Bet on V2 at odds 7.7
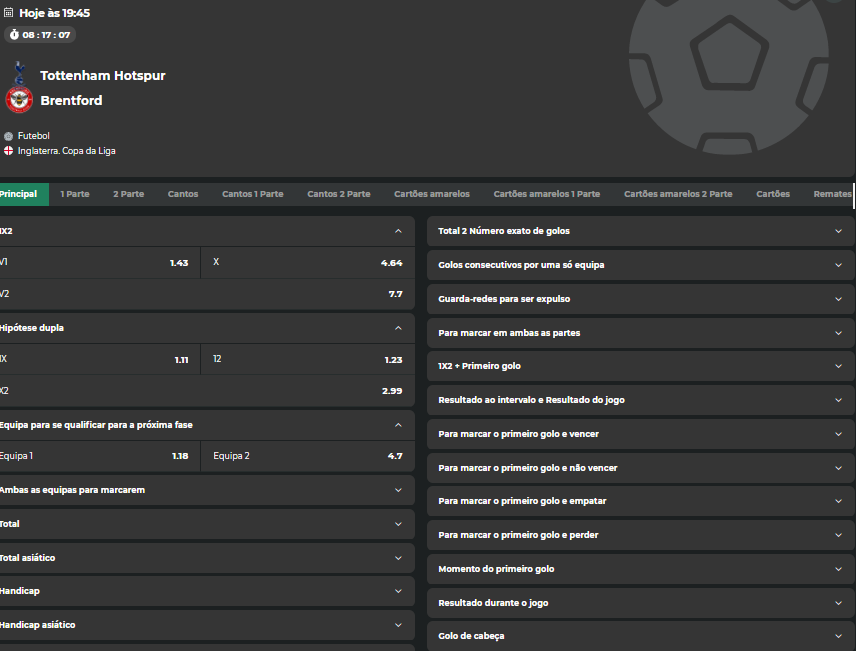This screenshot has height=651, width=856. [x=207, y=294]
